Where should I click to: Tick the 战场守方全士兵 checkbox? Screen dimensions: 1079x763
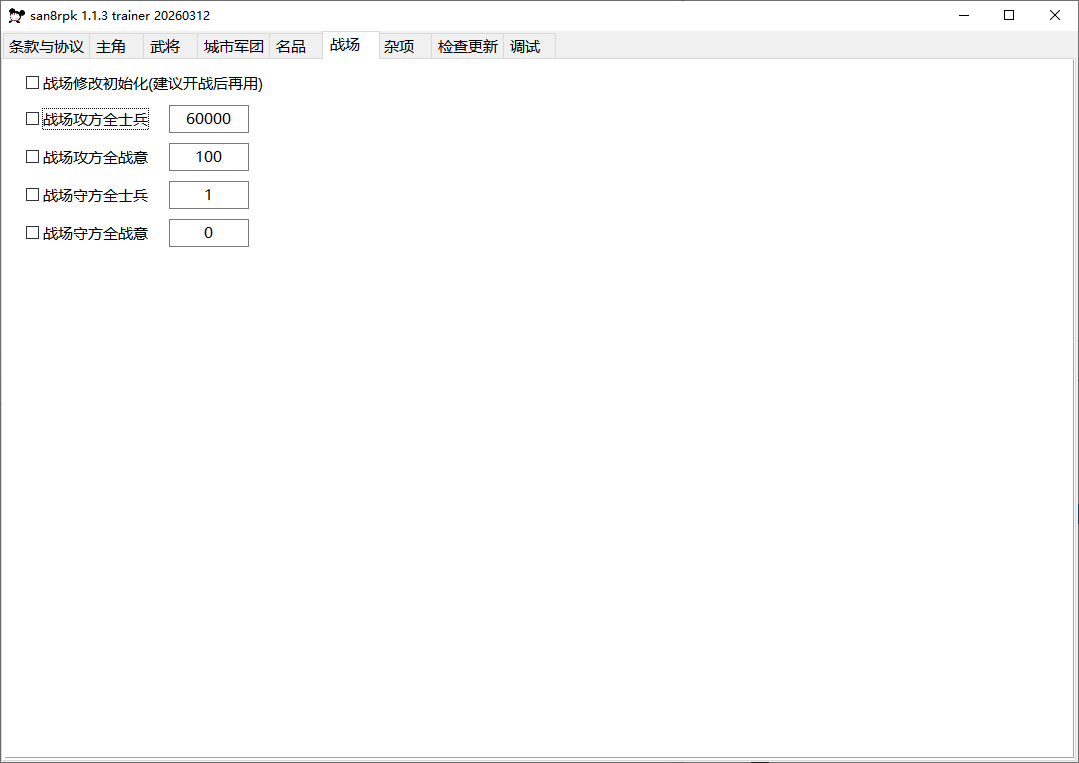coord(33,195)
